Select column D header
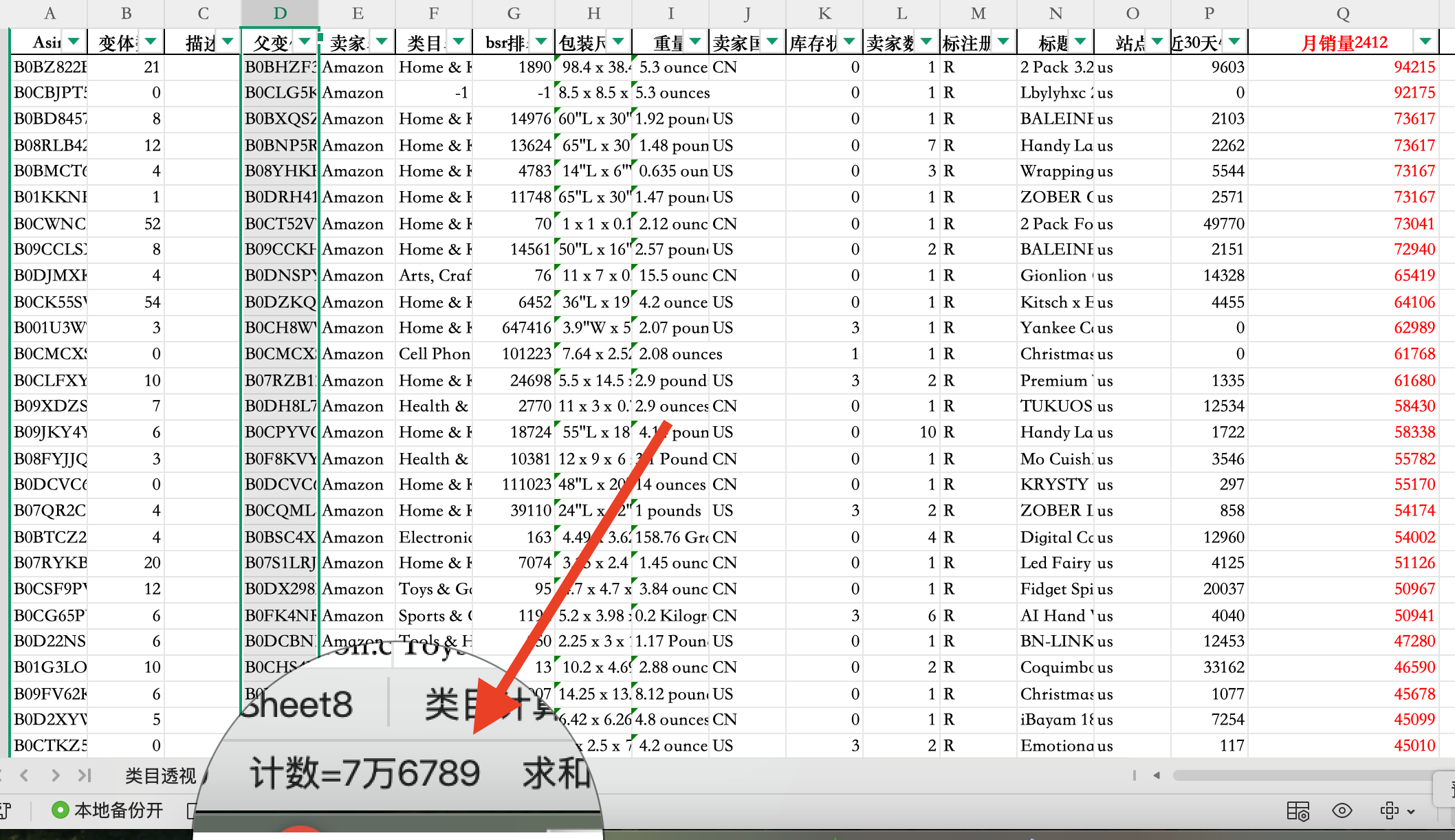 pos(280,13)
